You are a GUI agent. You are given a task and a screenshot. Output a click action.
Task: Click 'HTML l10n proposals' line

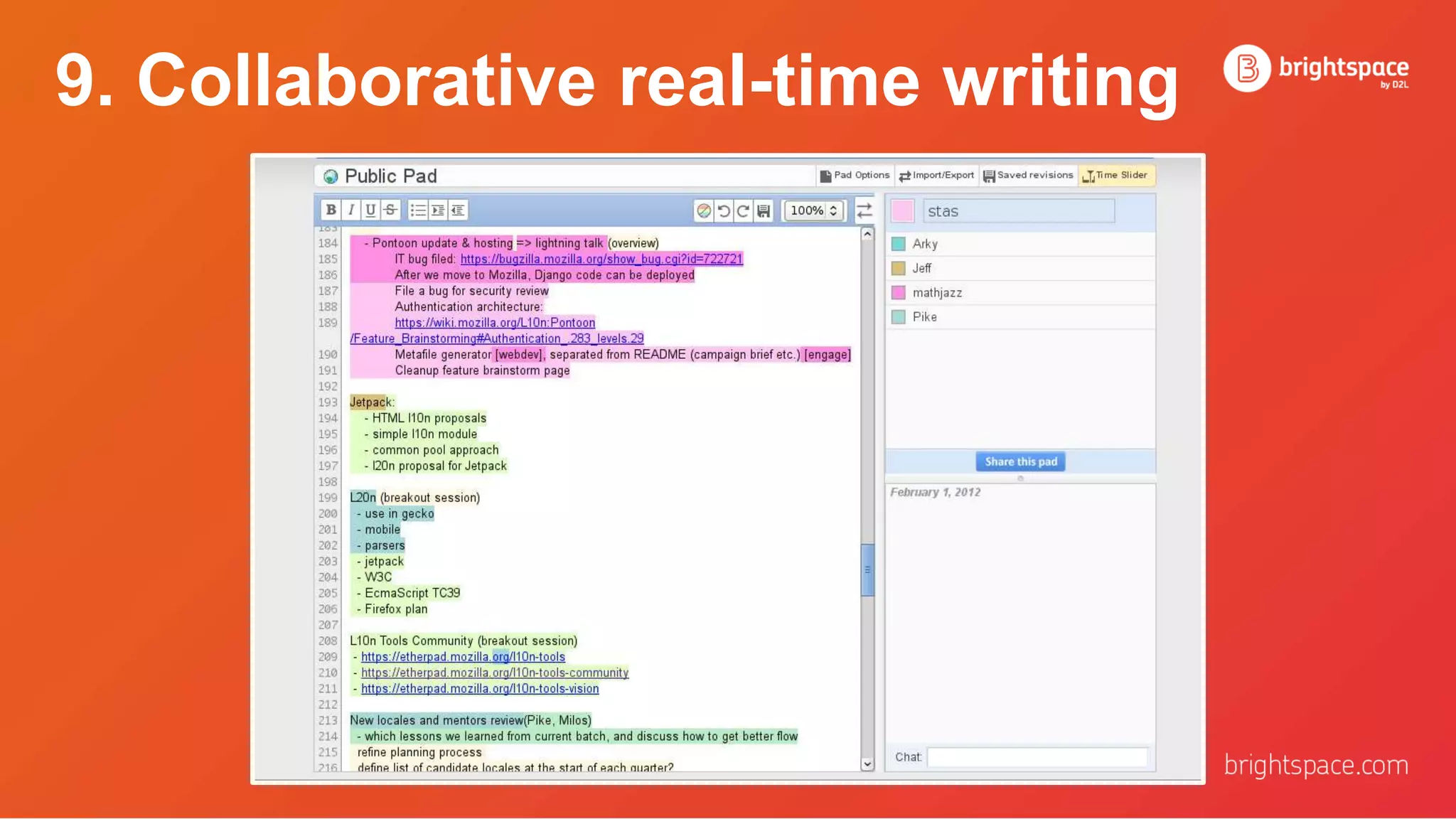click(429, 418)
